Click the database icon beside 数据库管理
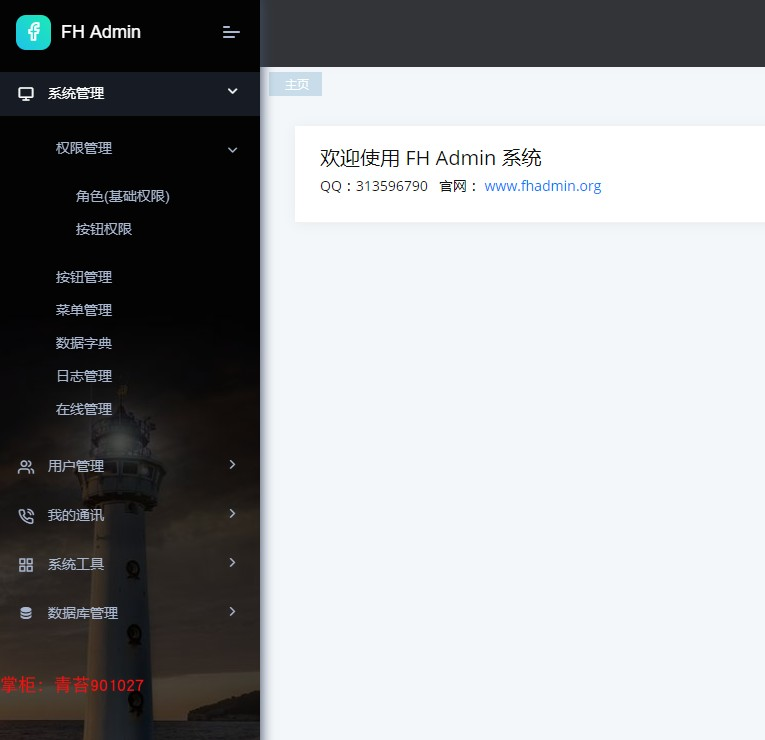Viewport: 765px width, 740px height. click(26, 613)
